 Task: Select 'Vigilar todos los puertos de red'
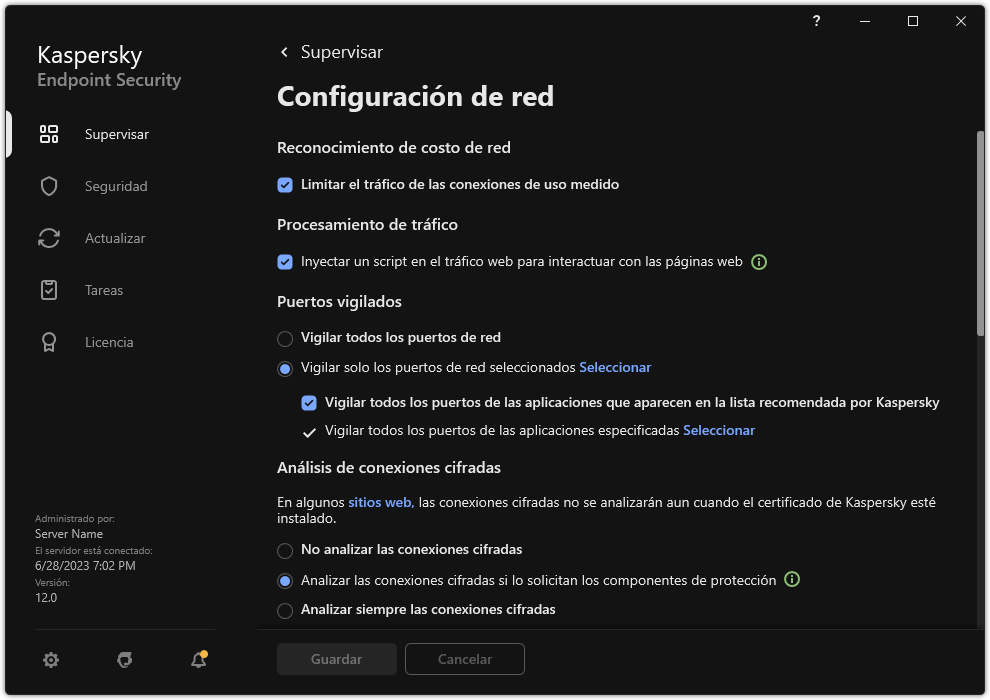pyautogui.click(x=284, y=337)
